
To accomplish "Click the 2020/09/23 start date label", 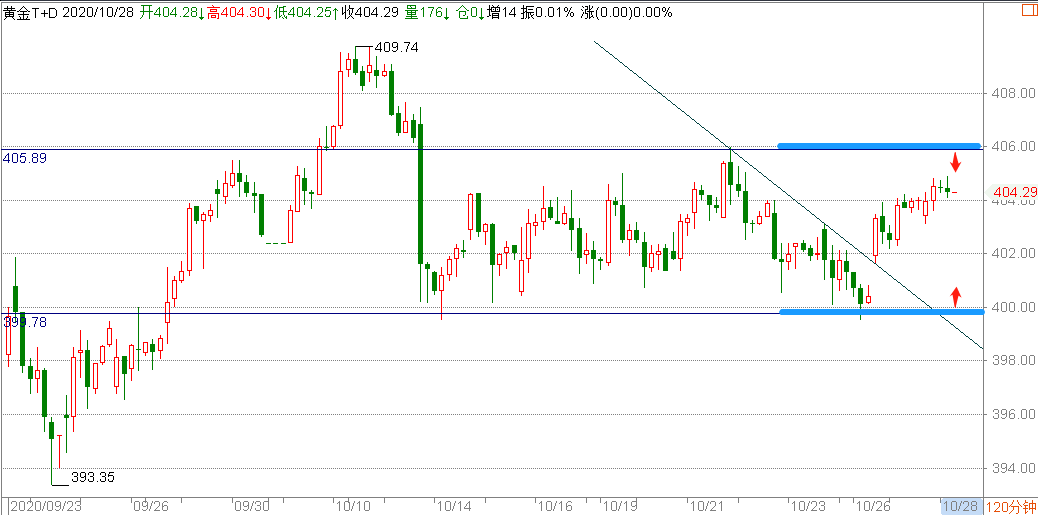I will (46, 506).
